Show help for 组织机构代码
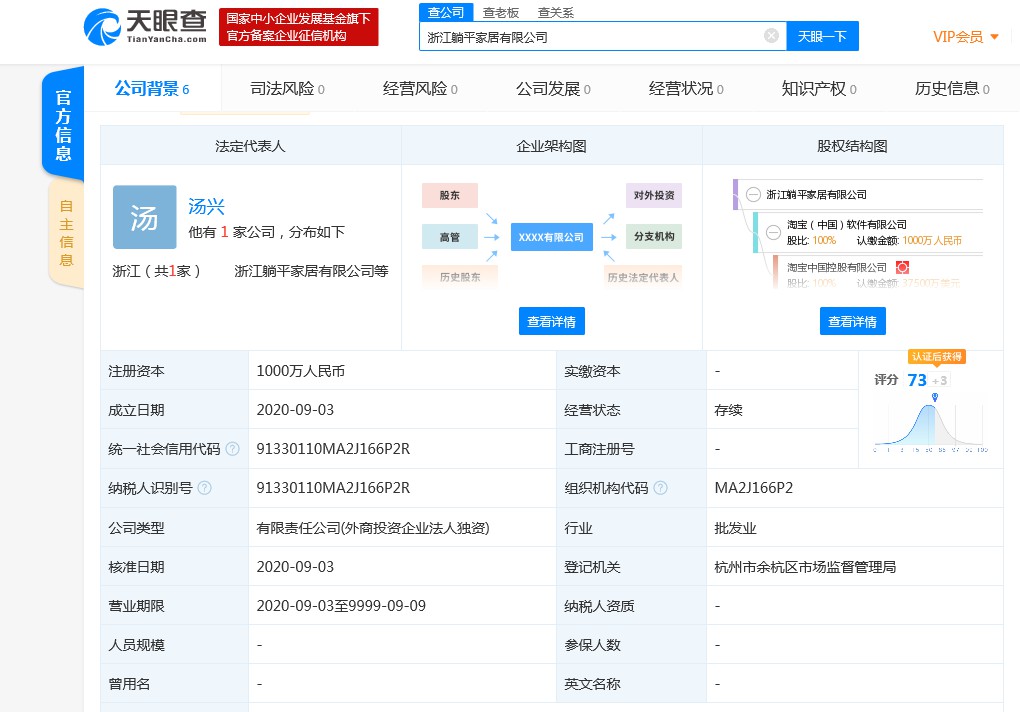Image resolution: width=1020 pixels, height=712 pixels. coord(660,488)
